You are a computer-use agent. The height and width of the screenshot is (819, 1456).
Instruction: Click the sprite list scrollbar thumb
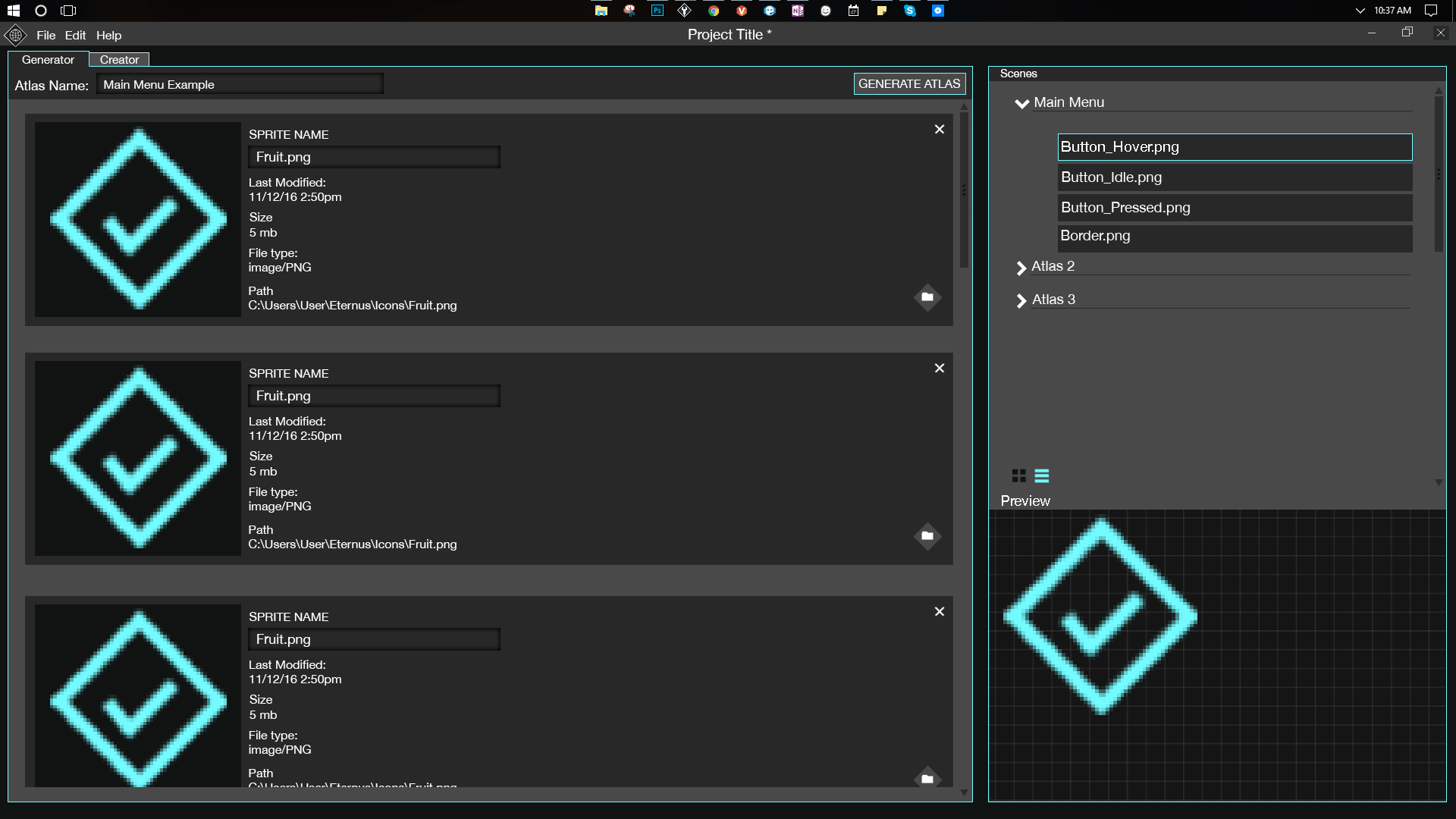point(964,190)
